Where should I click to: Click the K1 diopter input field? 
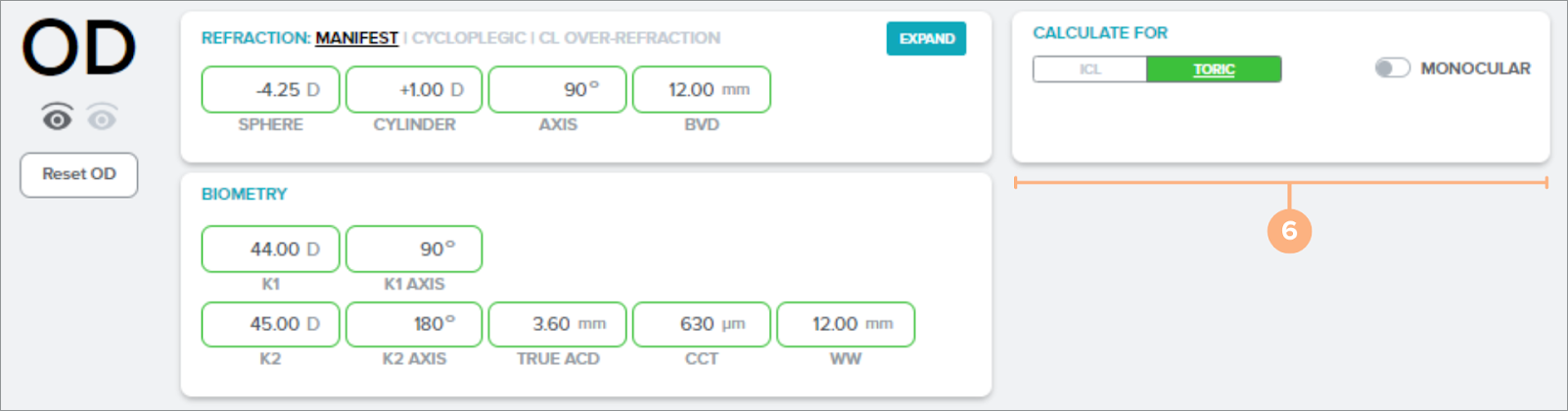tap(270, 250)
